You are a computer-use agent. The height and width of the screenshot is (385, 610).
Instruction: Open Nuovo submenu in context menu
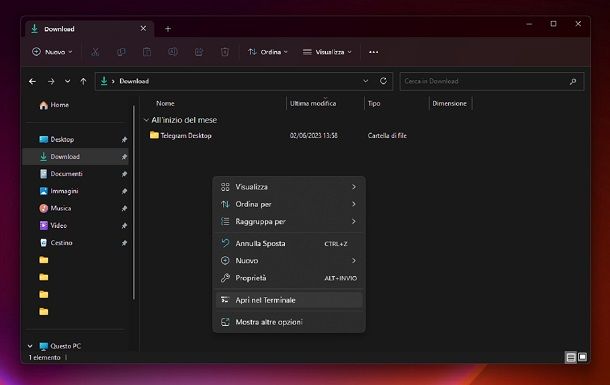click(289, 261)
